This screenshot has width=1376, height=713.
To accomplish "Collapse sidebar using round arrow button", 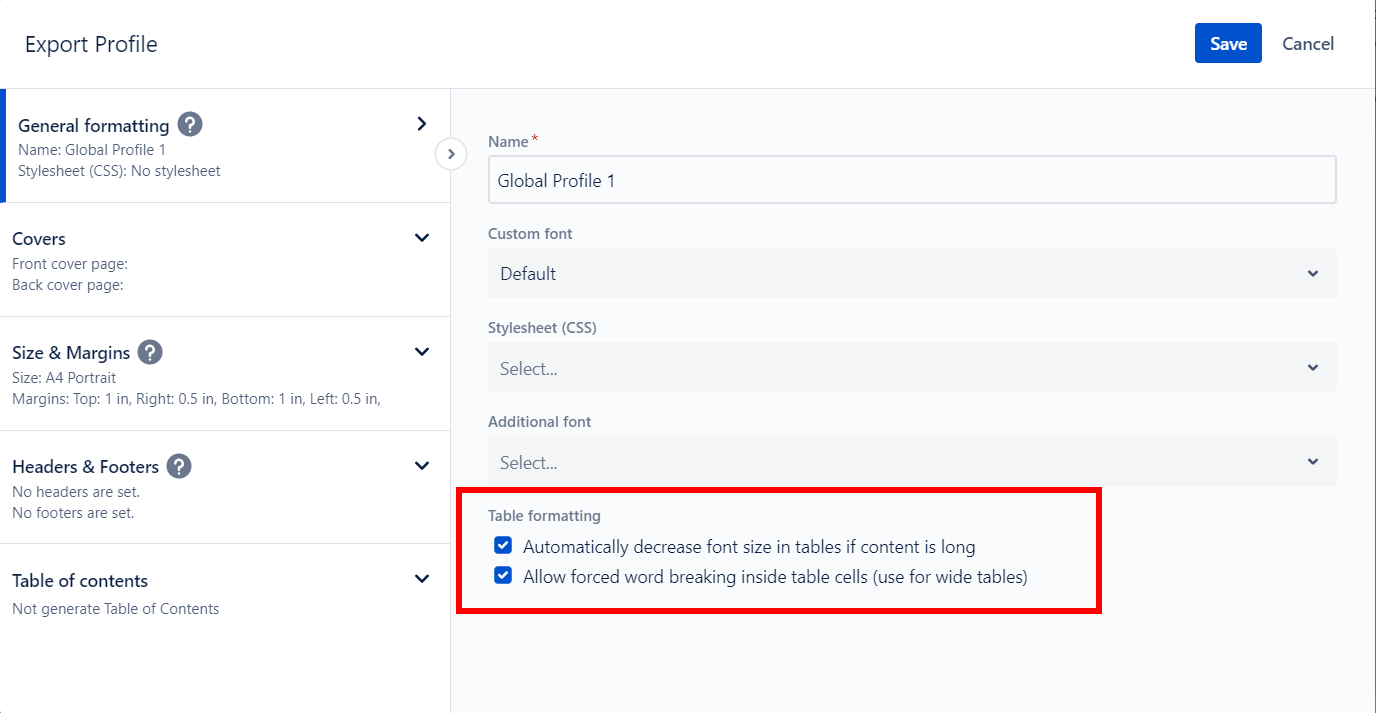I will pyautogui.click(x=451, y=154).
